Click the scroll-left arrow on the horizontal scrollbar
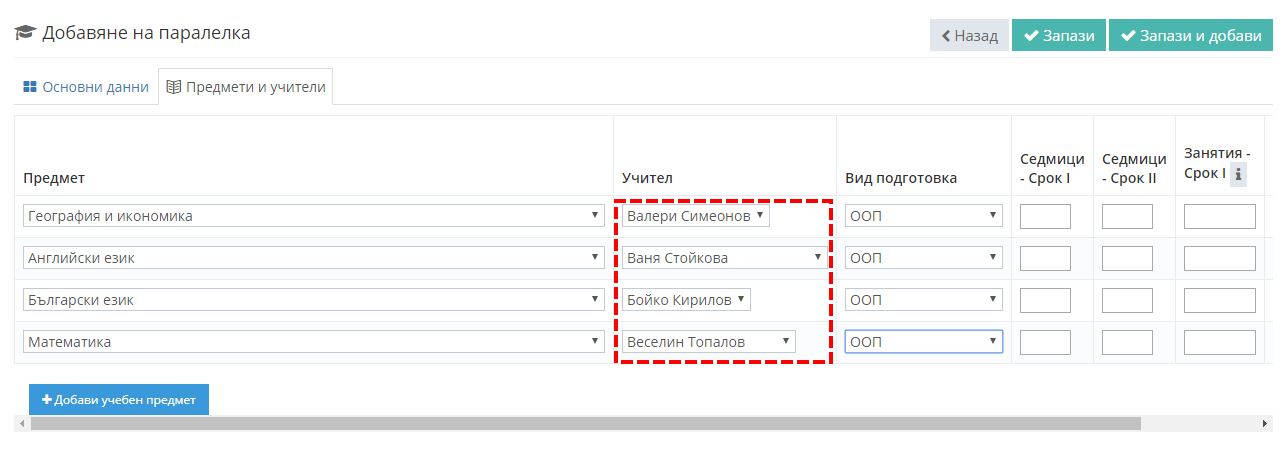The width and height of the screenshot is (1282, 452). [21, 424]
